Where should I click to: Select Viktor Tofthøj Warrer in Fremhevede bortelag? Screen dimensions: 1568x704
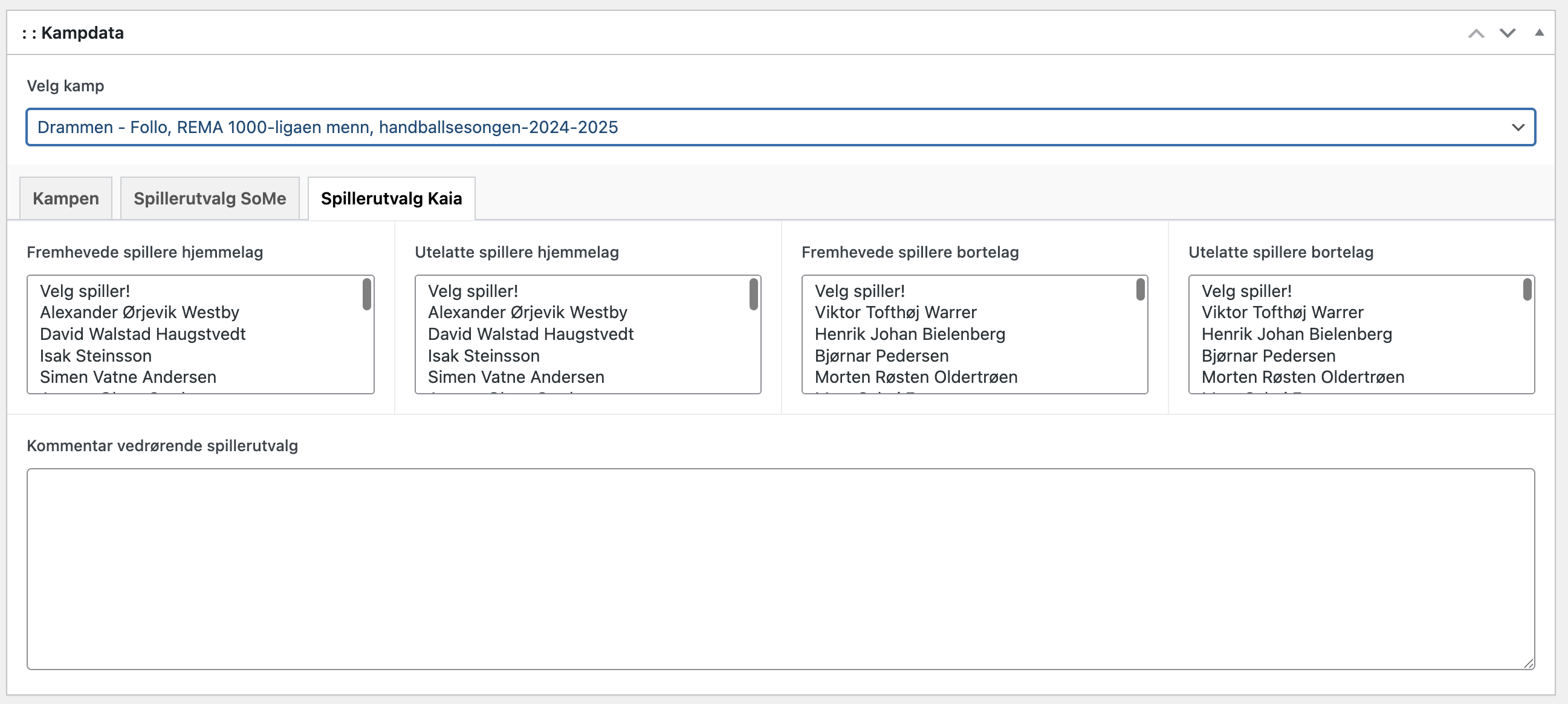coord(895,313)
